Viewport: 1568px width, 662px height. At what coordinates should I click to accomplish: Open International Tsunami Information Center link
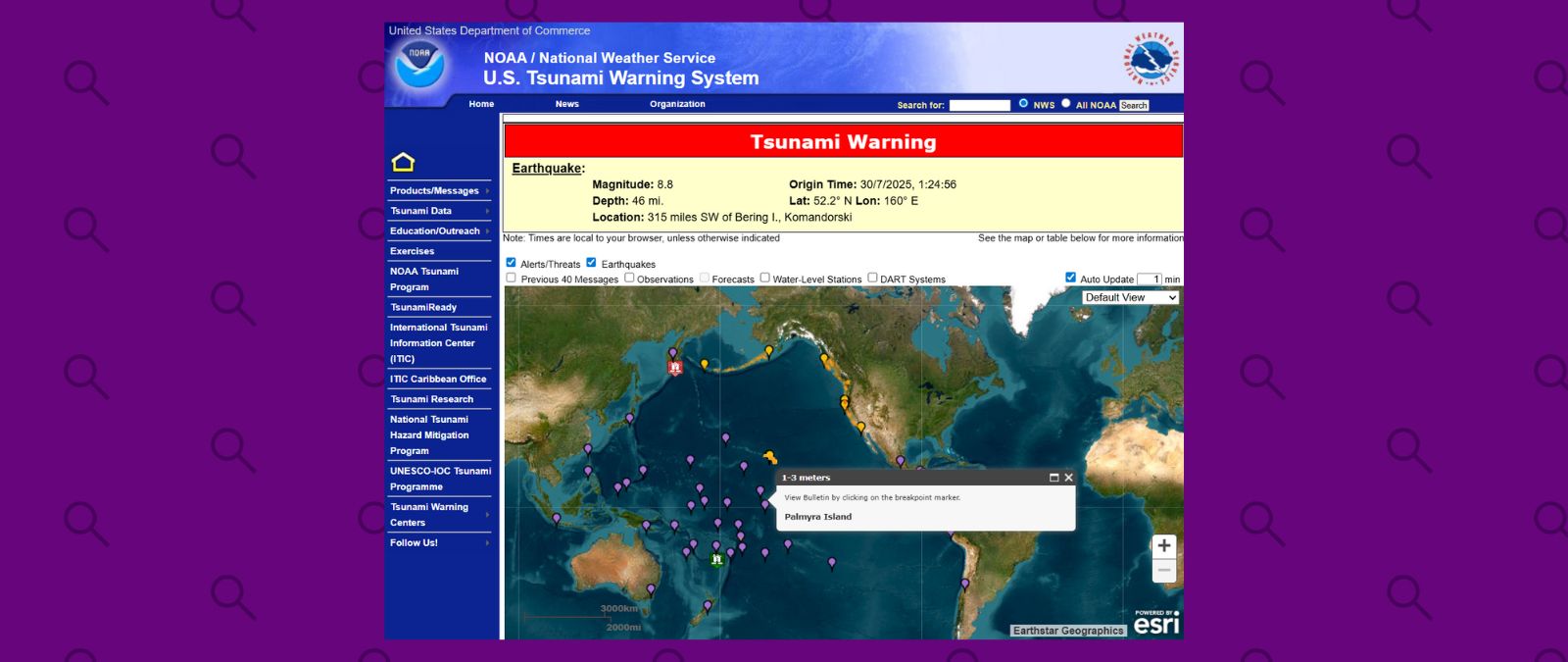pyautogui.click(x=438, y=343)
